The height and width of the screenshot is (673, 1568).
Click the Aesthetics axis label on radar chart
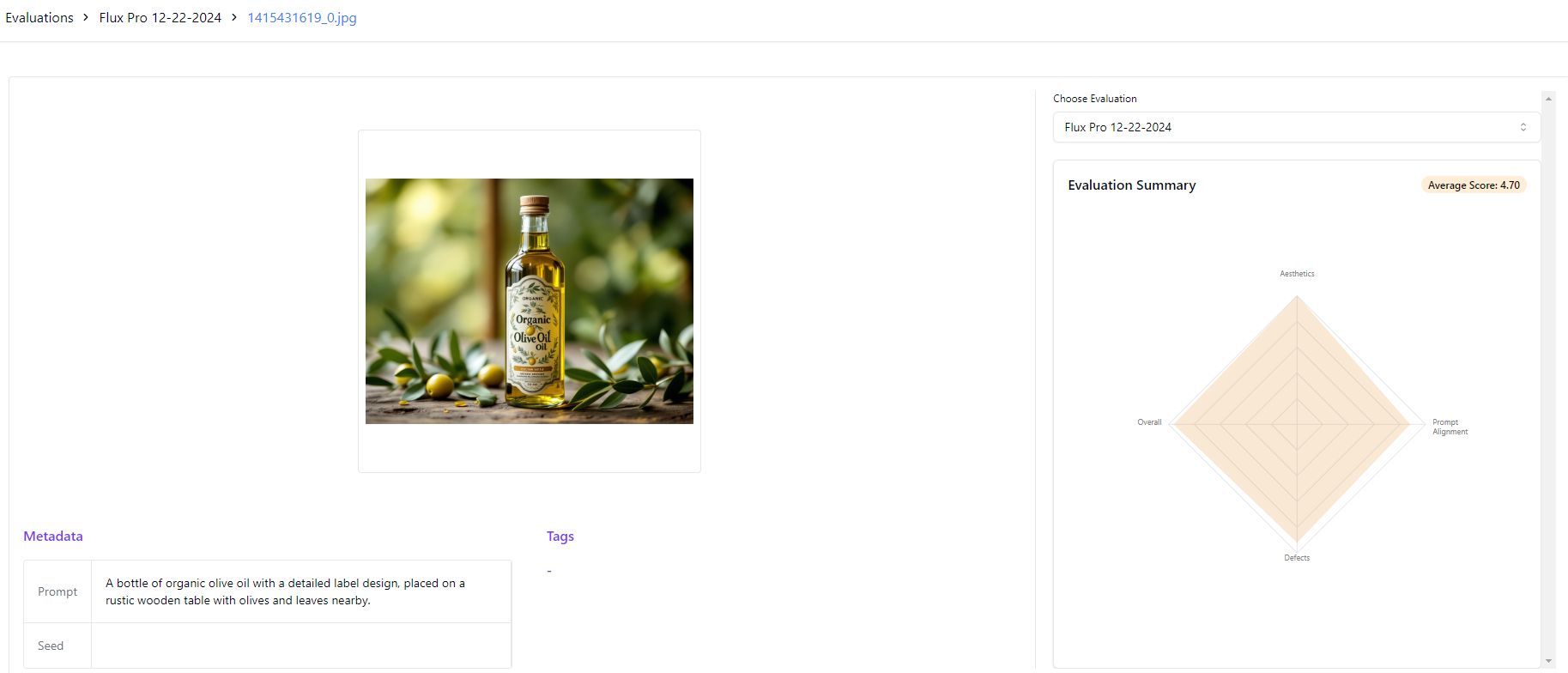click(x=1297, y=274)
